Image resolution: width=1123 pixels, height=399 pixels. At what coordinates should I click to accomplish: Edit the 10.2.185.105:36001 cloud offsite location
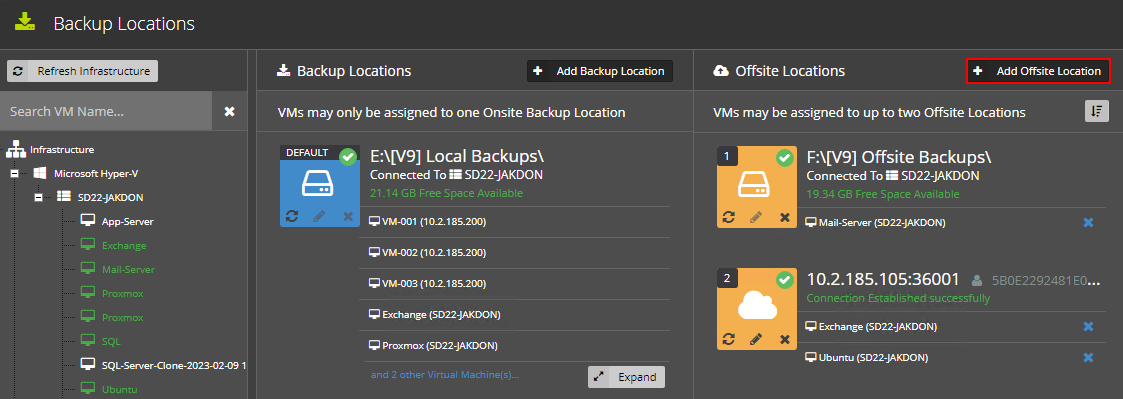[756, 338]
